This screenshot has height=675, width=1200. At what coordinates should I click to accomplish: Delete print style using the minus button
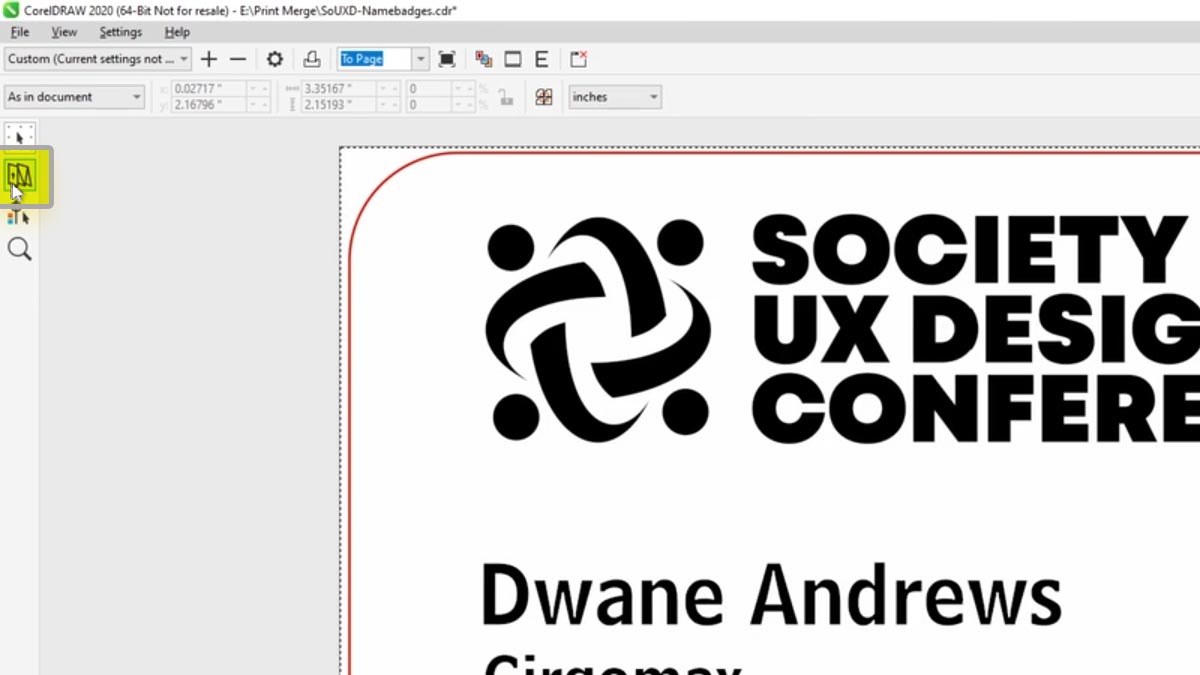238,58
